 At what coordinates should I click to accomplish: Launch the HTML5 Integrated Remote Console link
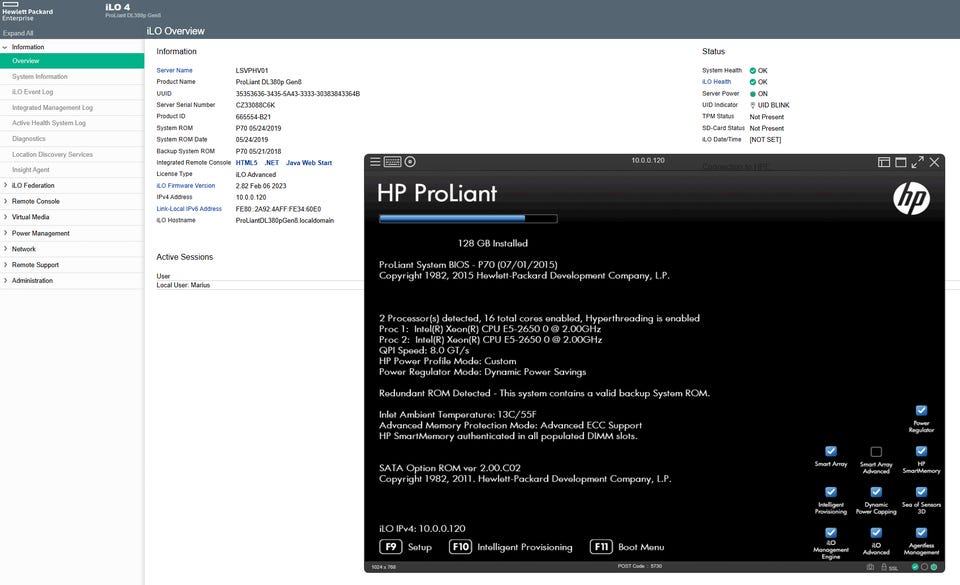(246, 162)
